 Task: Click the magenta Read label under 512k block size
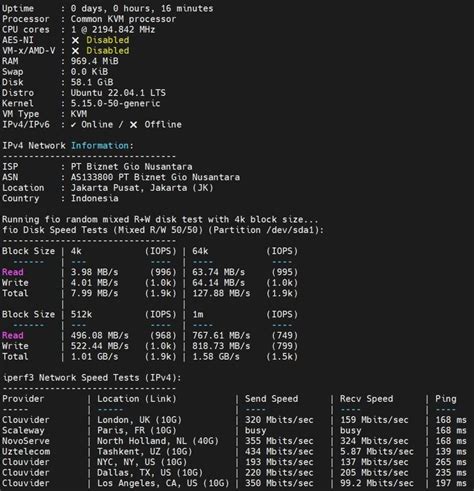pos(13,335)
